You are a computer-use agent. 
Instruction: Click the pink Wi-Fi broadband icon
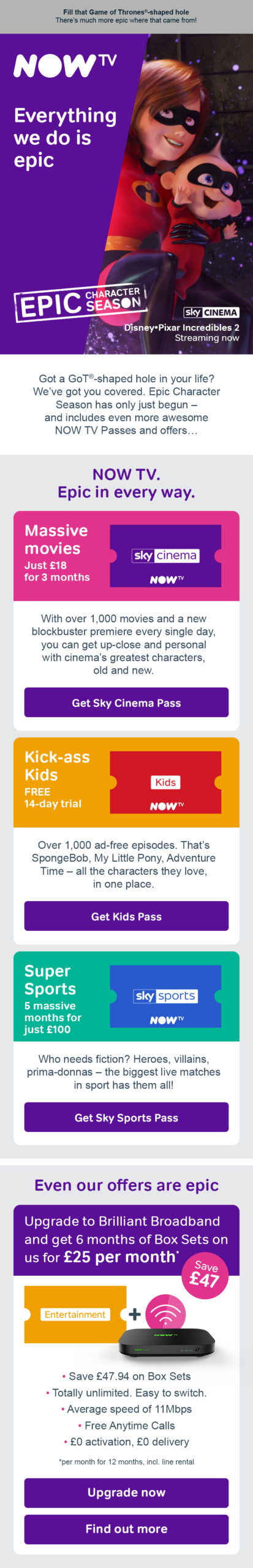click(165, 1314)
